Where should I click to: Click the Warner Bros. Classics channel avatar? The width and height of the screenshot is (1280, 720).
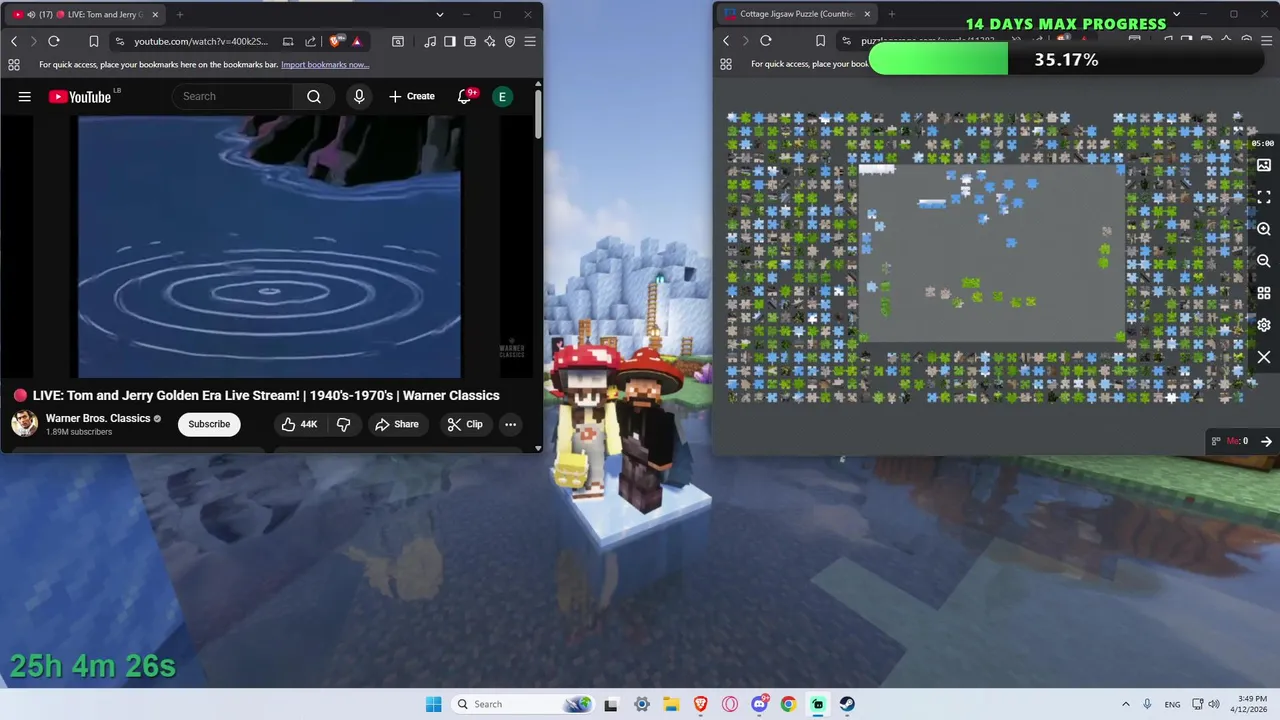tap(24, 424)
